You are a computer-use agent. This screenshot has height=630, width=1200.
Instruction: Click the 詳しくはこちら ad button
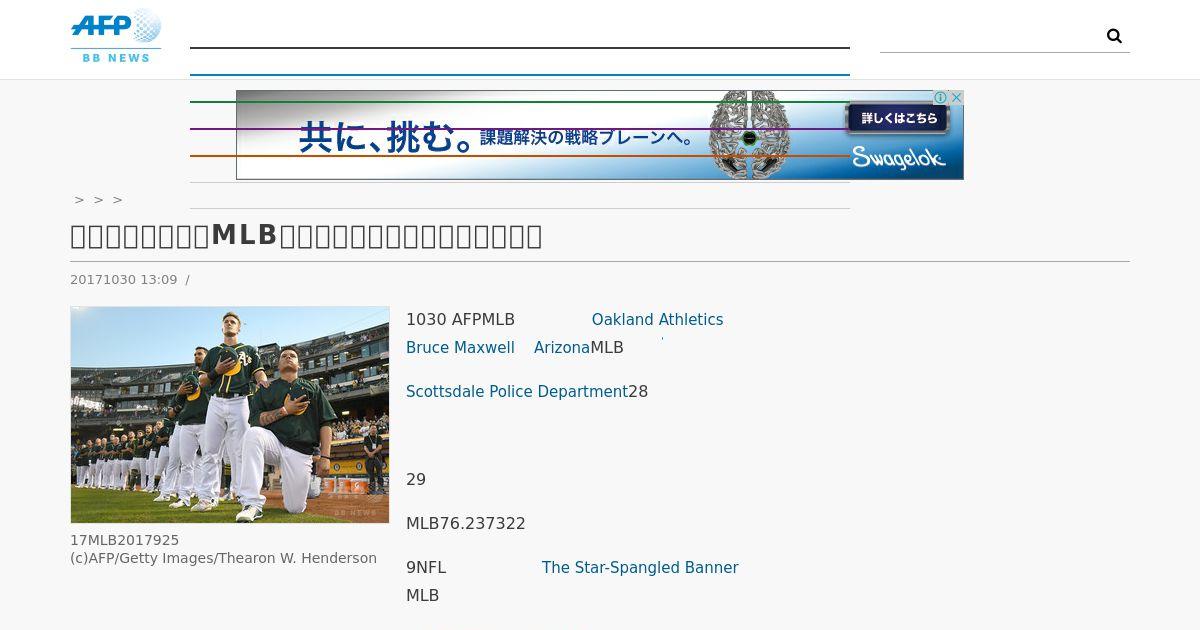[898, 118]
